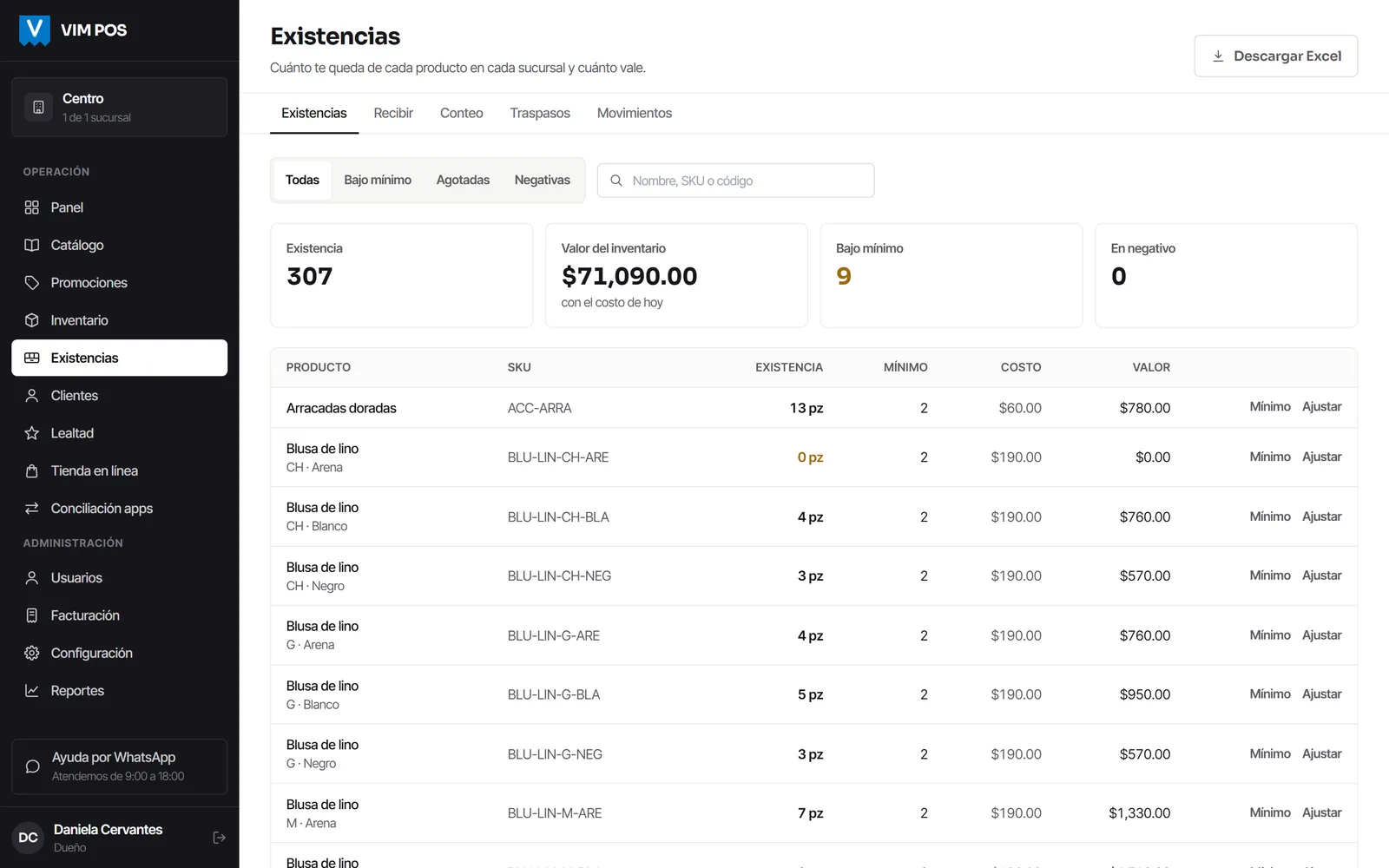The height and width of the screenshot is (868, 1389).
Task: Open the Movimientos tab
Action: coord(635,113)
